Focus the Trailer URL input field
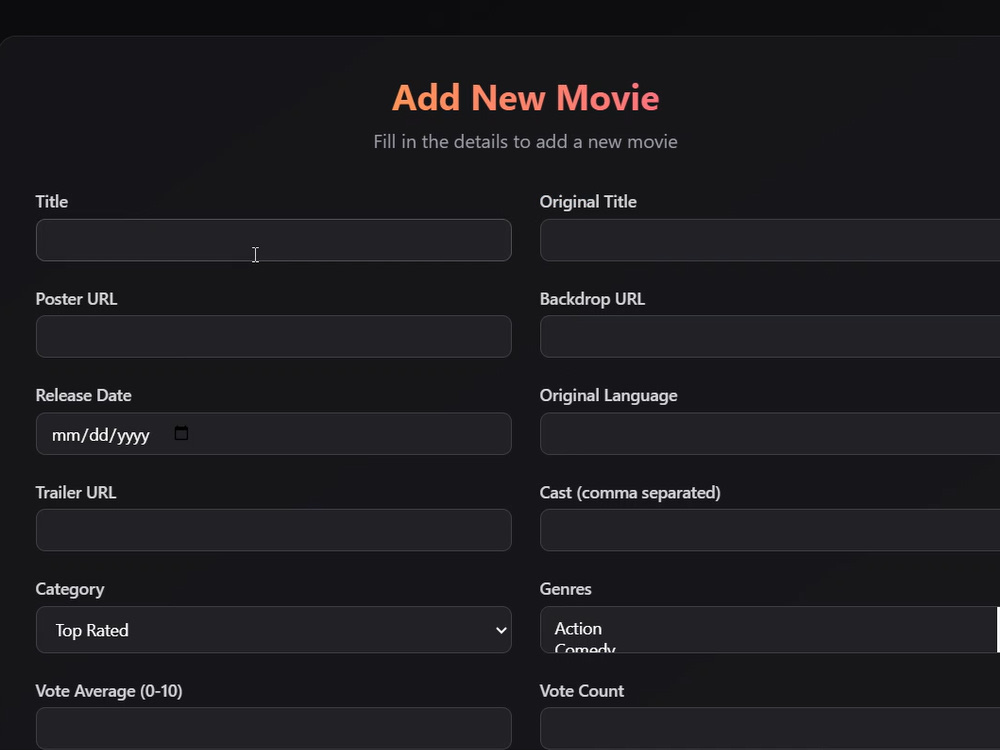 (274, 530)
